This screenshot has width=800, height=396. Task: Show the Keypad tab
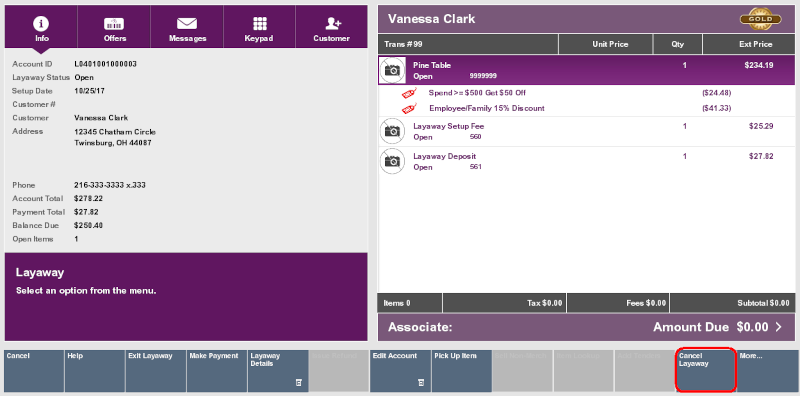click(259, 27)
